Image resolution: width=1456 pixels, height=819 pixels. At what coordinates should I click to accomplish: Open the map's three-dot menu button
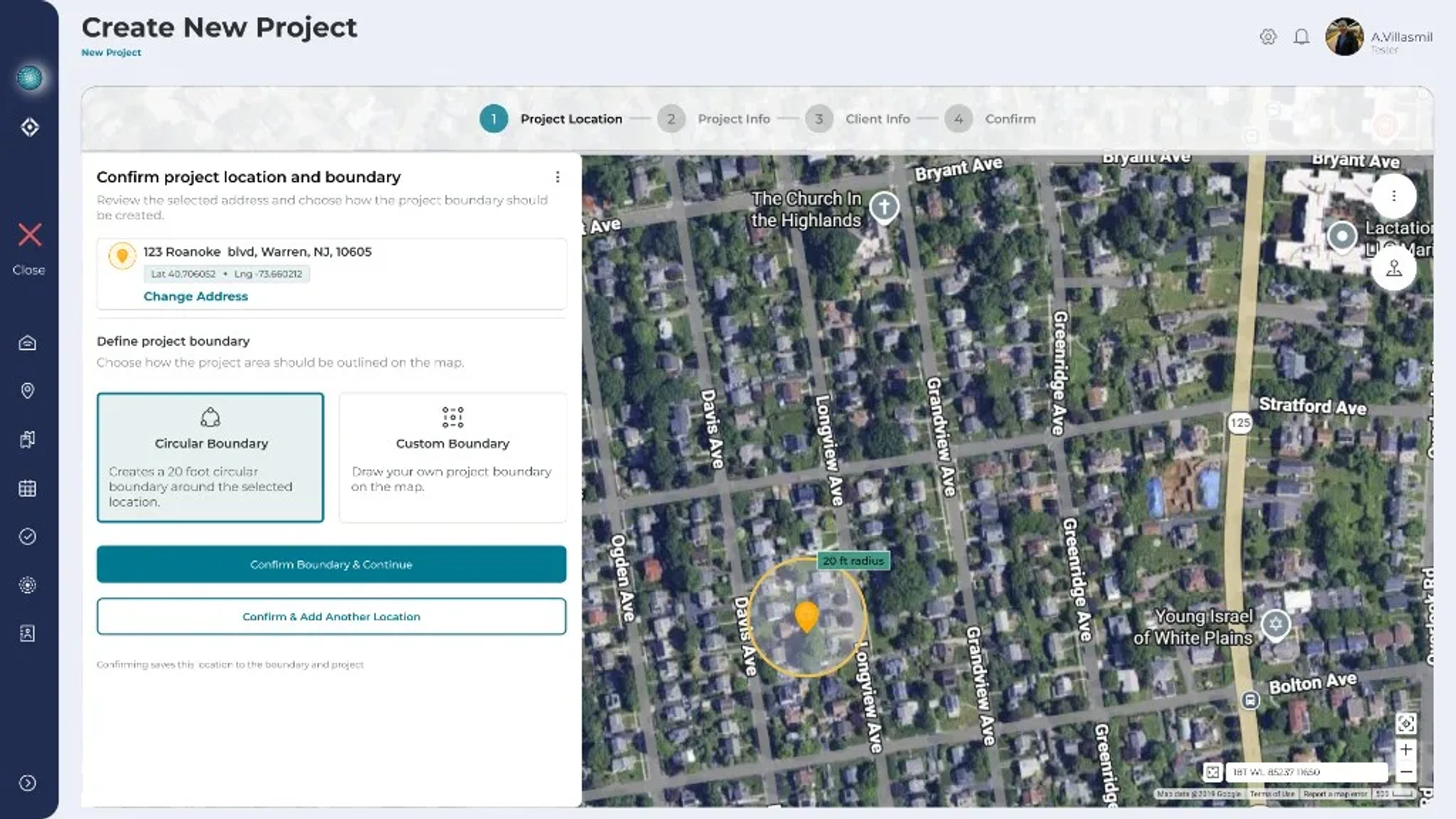(1393, 196)
